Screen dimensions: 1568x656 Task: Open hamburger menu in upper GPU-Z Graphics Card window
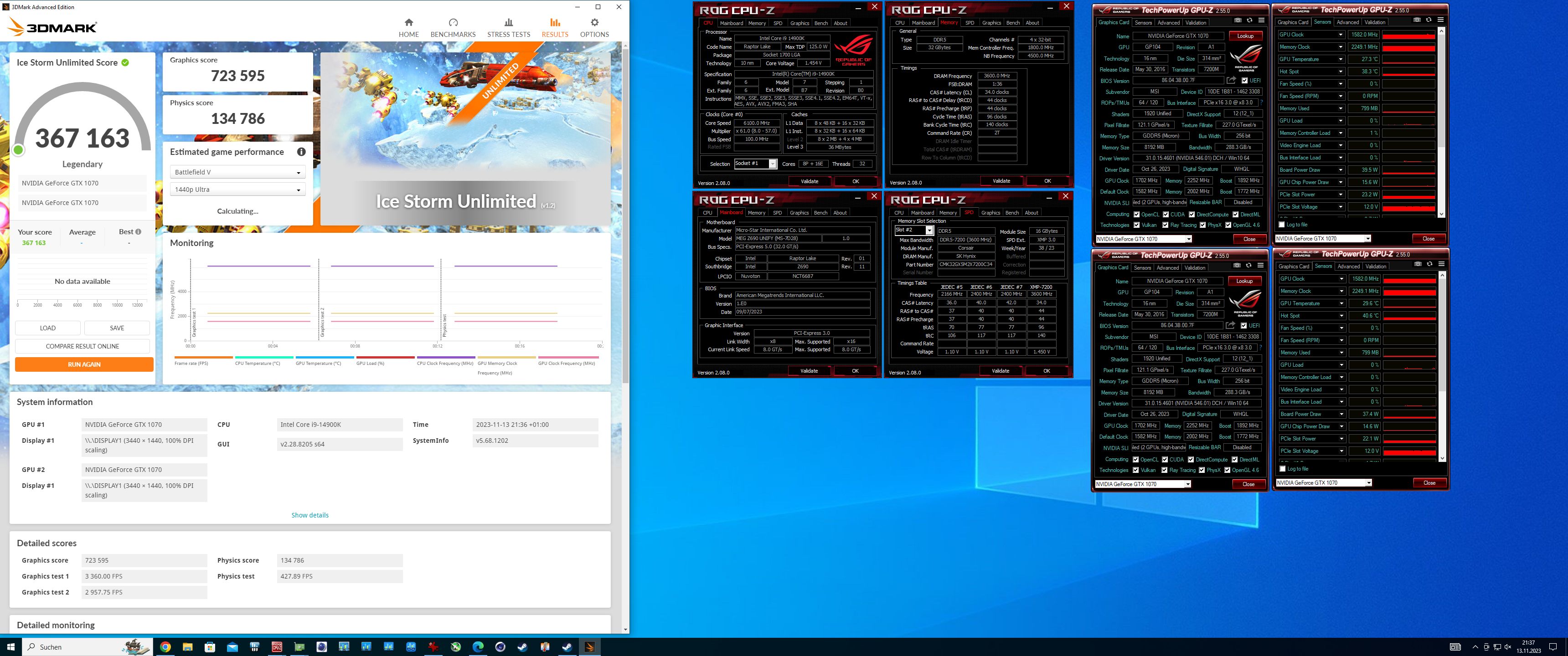(x=1261, y=20)
